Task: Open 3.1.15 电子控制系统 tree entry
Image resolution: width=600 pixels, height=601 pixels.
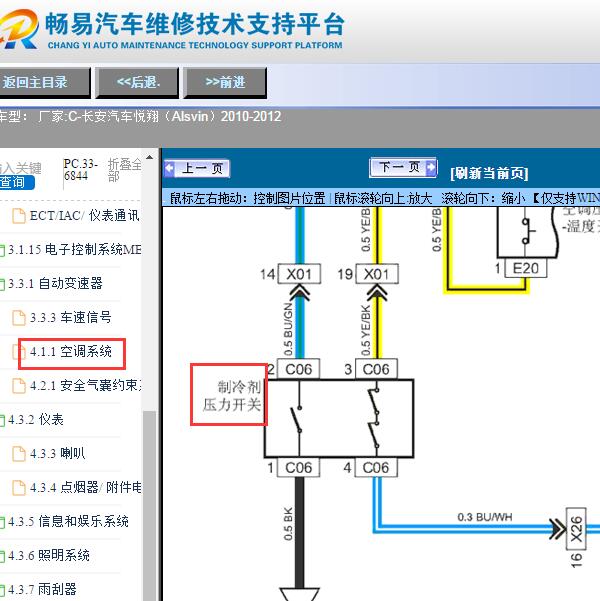Action: click(74, 250)
